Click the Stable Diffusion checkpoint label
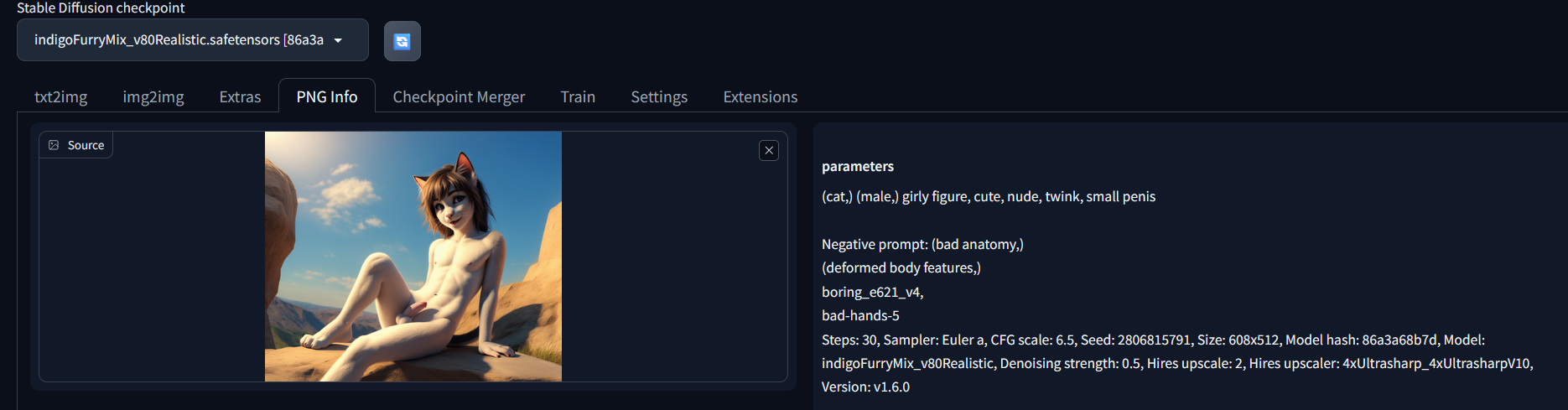This screenshot has height=410, width=1568. click(101, 8)
